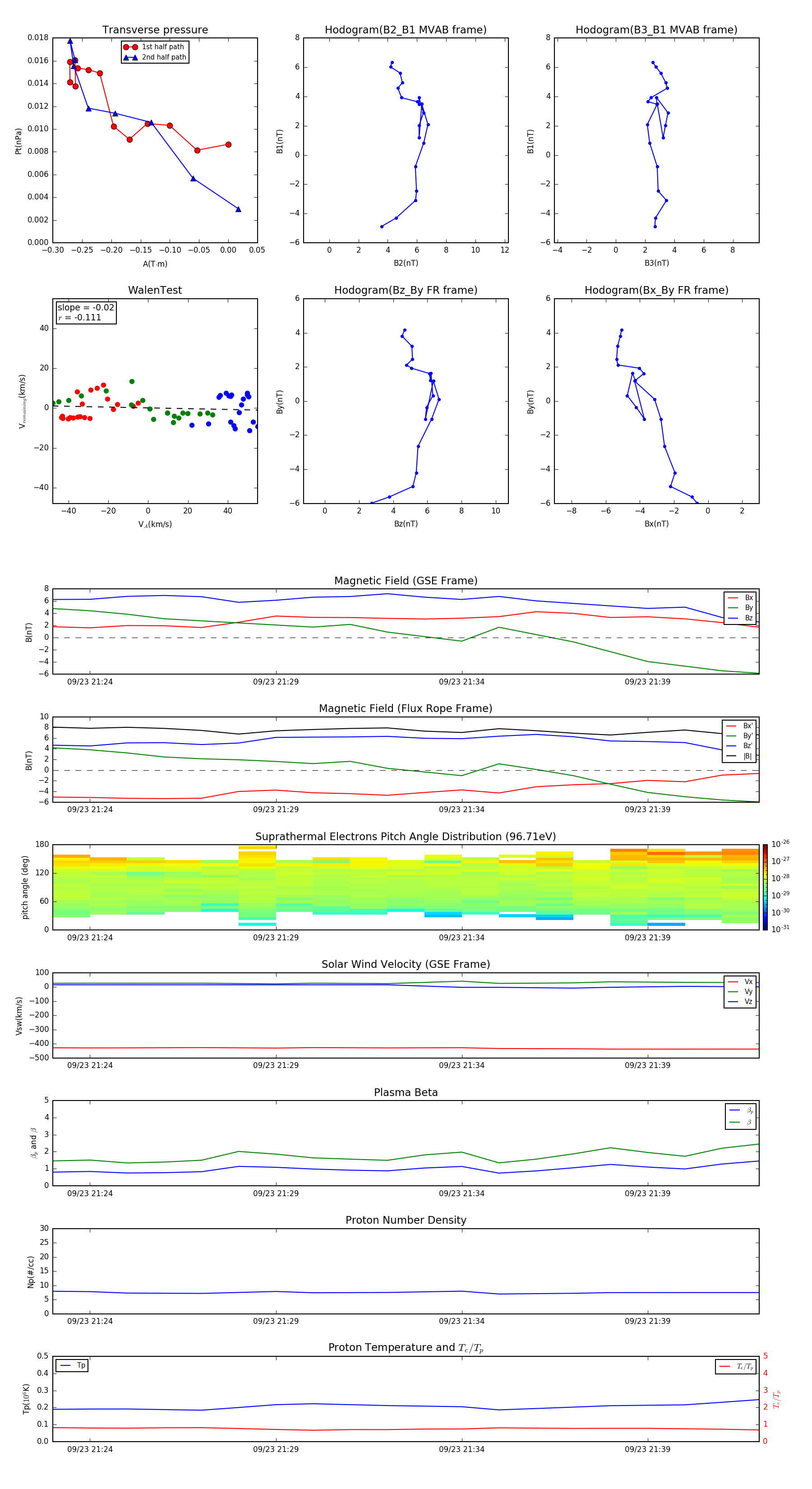This screenshot has height=1489, width=812.
Task: Click the red 'Te/Tp' legend entry
Action: (x=736, y=1366)
